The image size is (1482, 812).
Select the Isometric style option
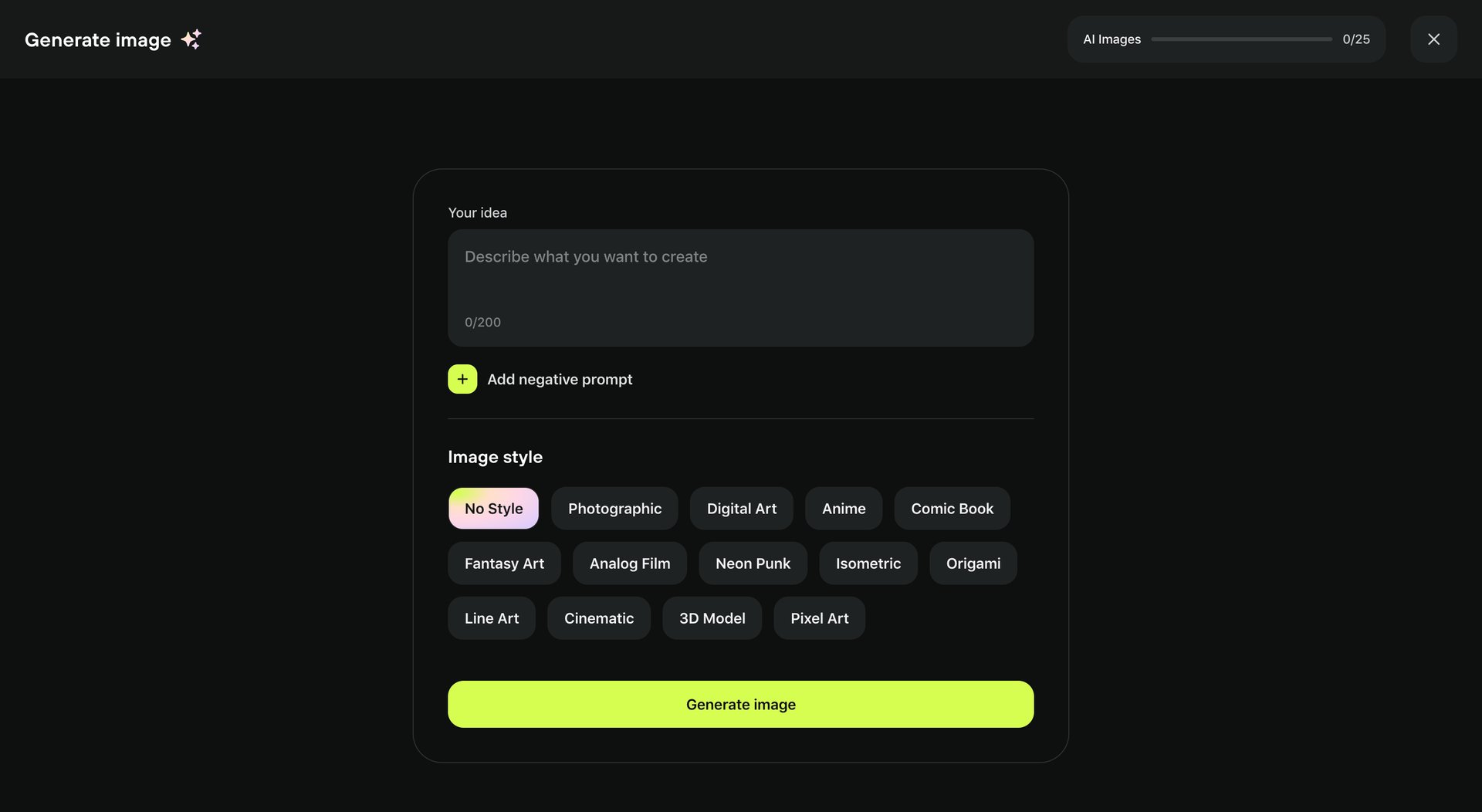click(868, 563)
